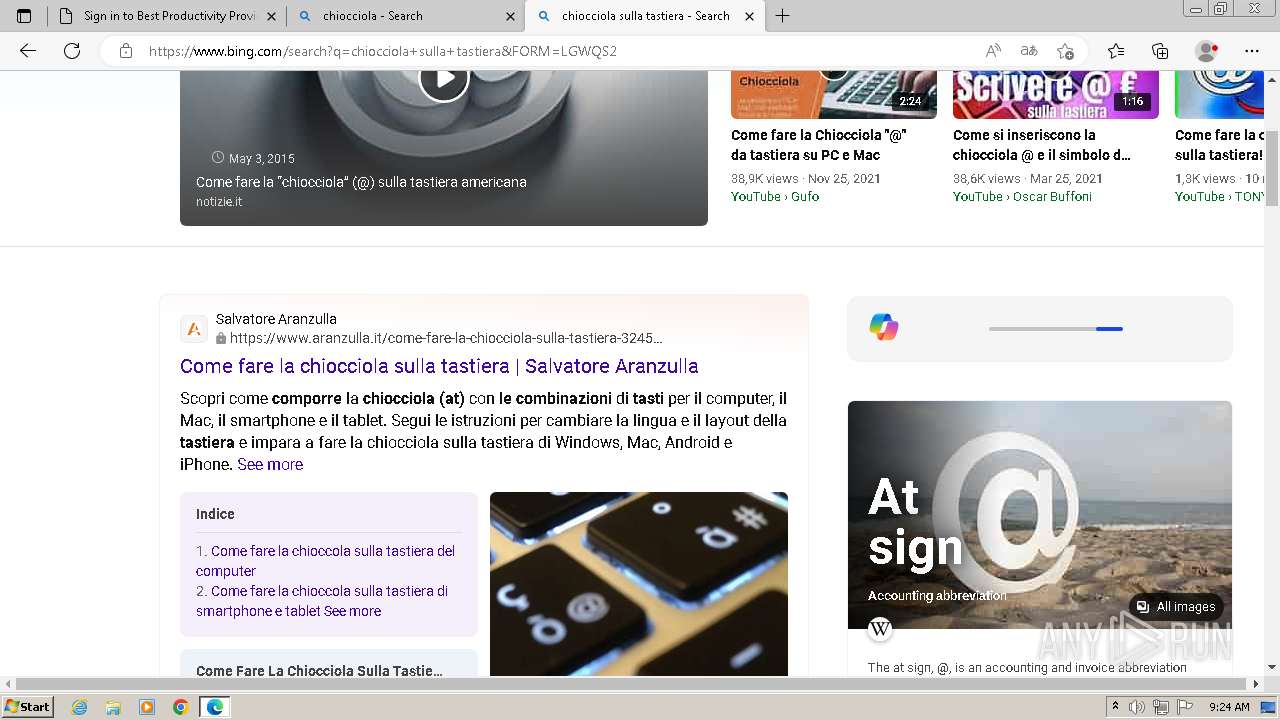Open All images for At sign

pyautogui.click(x=1176, y=607)
